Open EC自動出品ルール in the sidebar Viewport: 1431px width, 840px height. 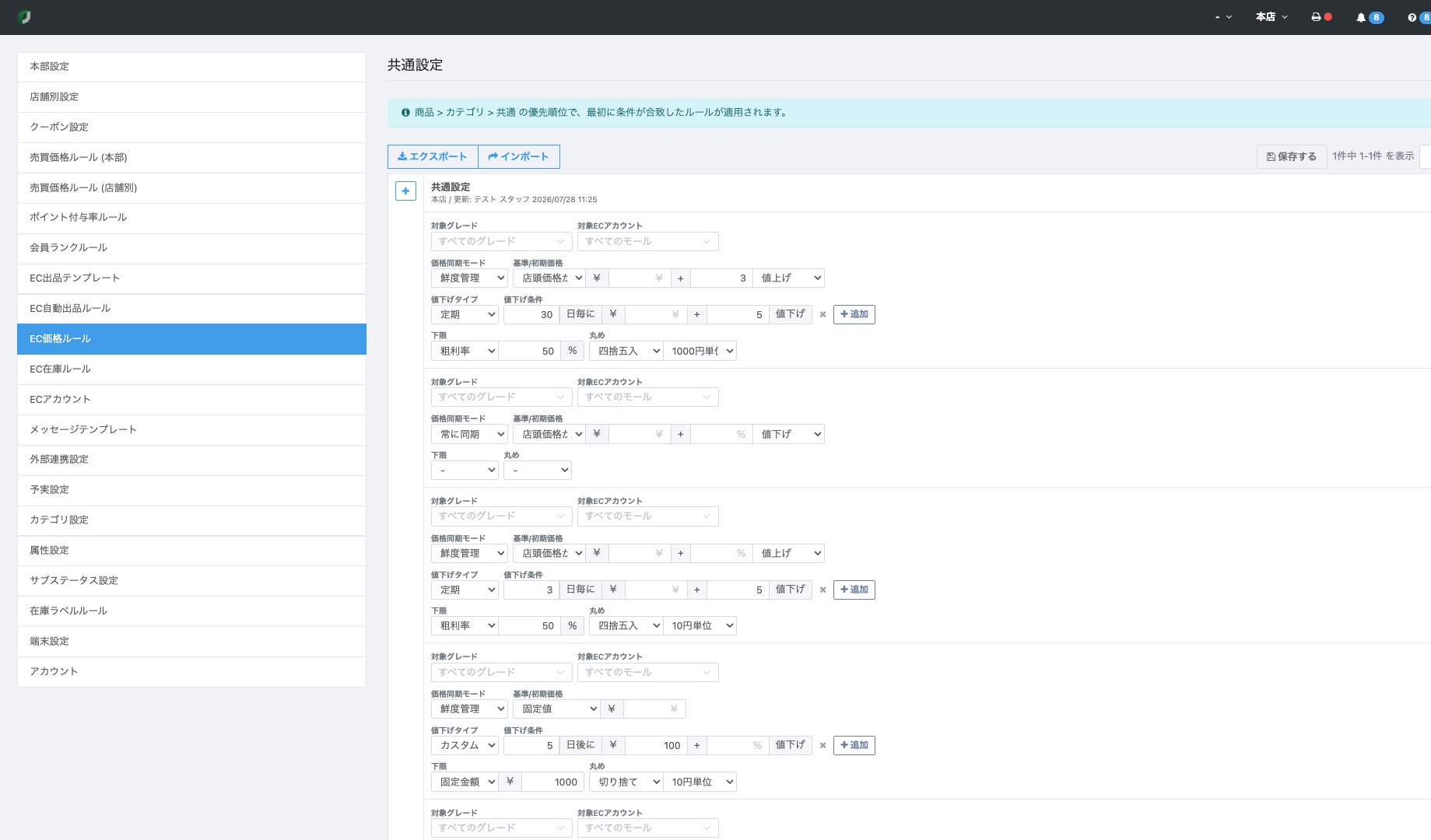pyautogui.click(x=191, y=309)
